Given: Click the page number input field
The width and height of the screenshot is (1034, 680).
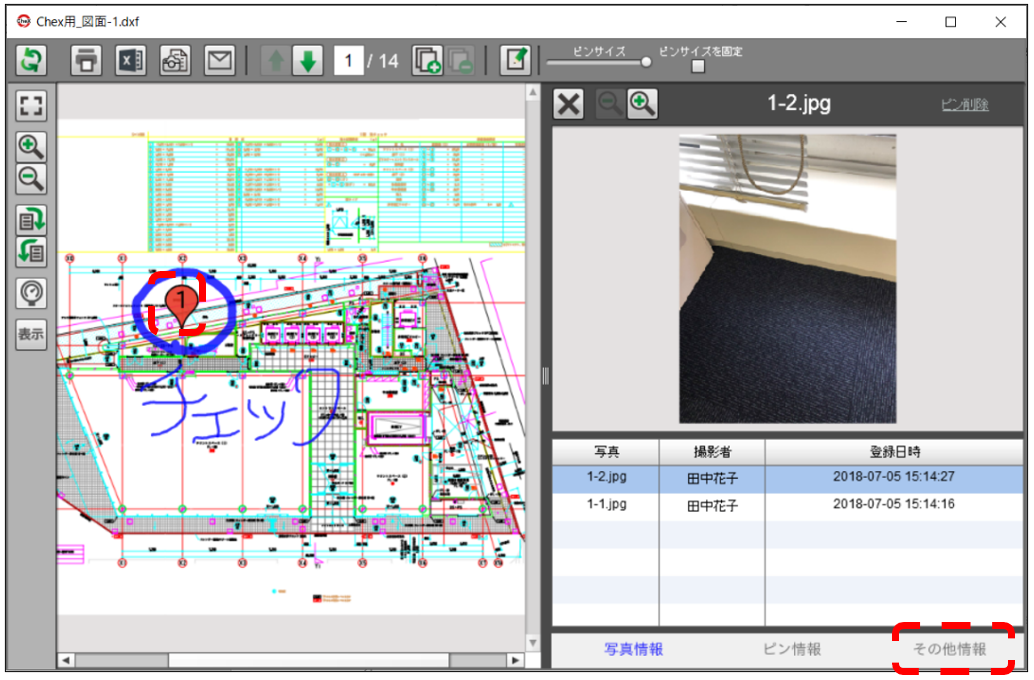Looking at the screenshot, I should 347,61.
